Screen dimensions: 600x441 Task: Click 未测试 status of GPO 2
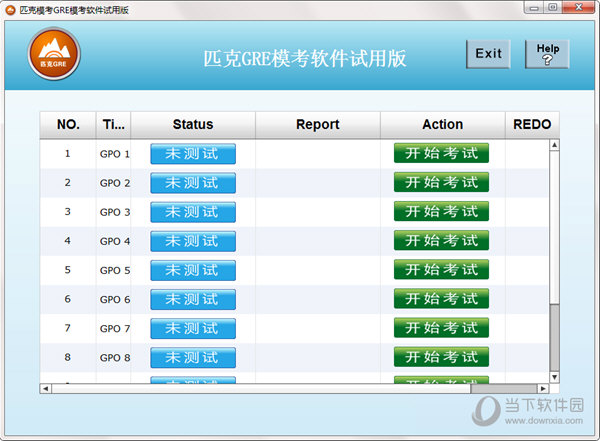[x=193, y=183]
